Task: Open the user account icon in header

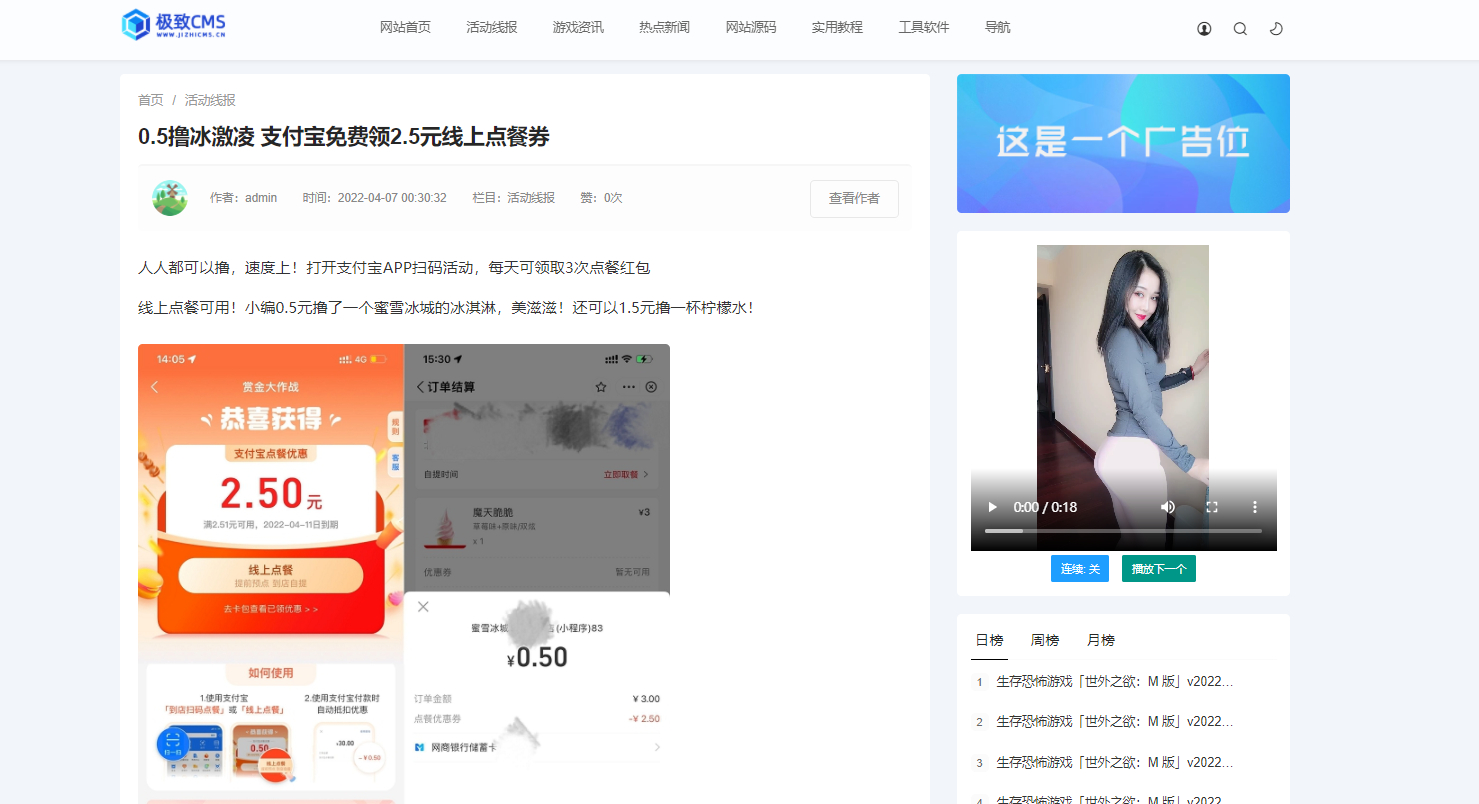Action: 1204,29
